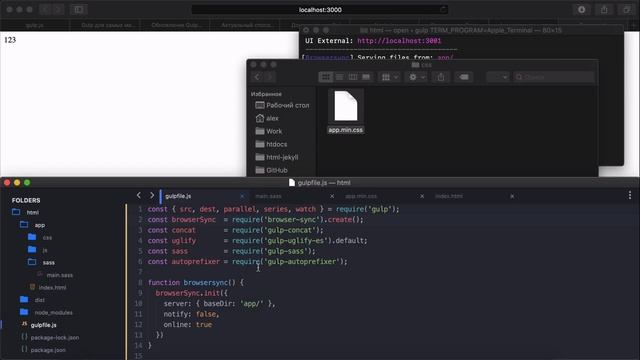
Task: Open Finder action gear menu
Action: point(417,77)
